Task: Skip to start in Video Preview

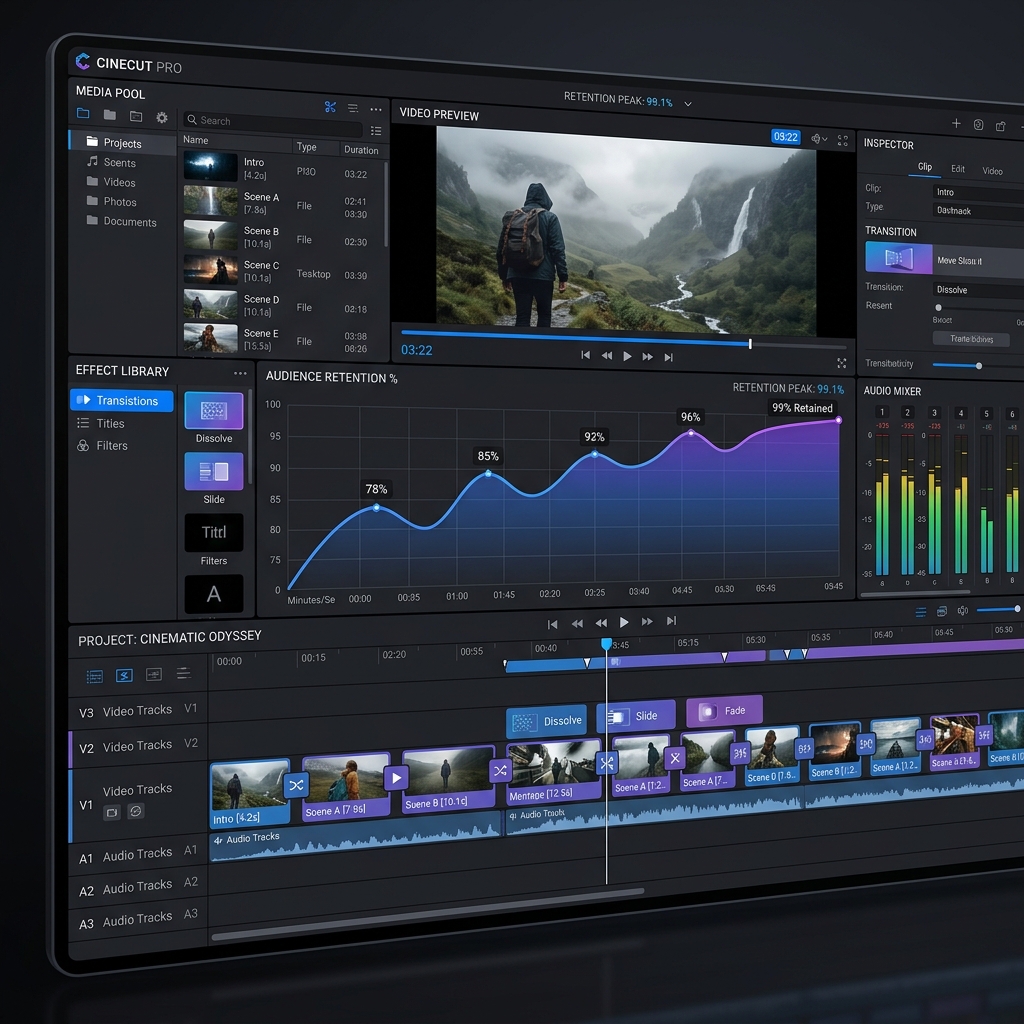Action: tap(585, 355)
